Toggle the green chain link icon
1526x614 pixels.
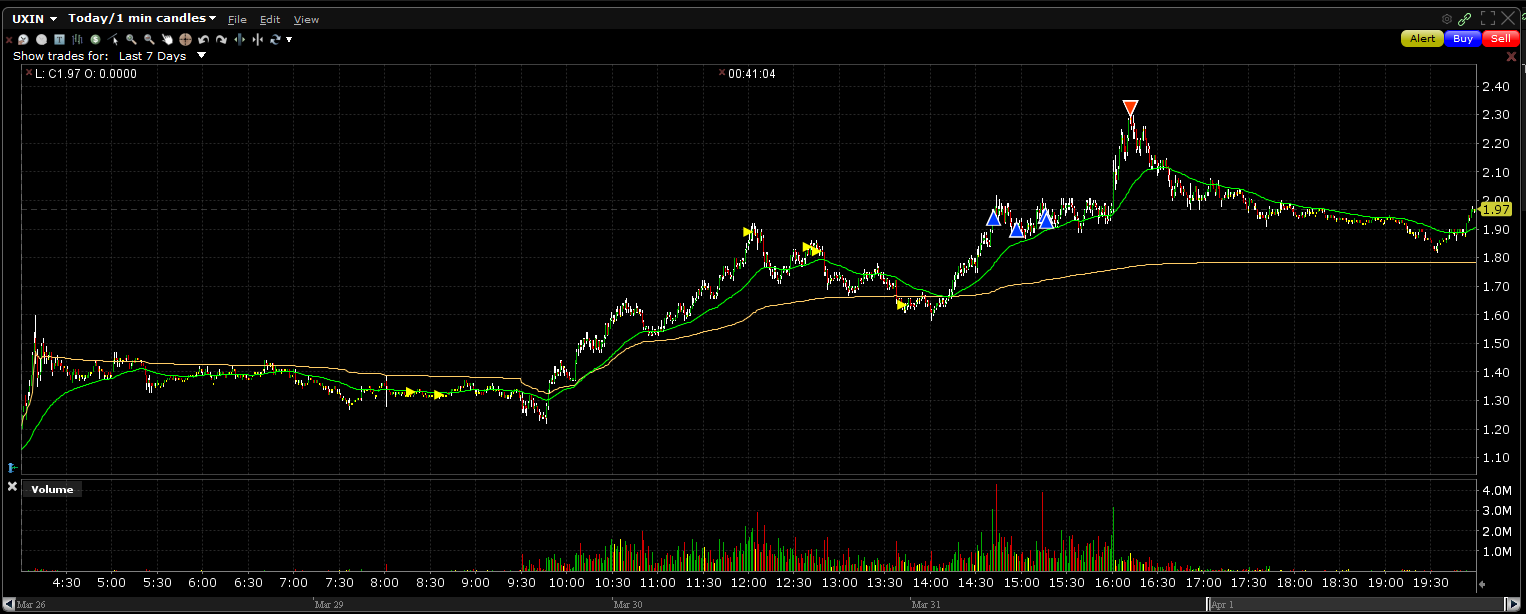pyautogui.click(x=1464, y=19)
